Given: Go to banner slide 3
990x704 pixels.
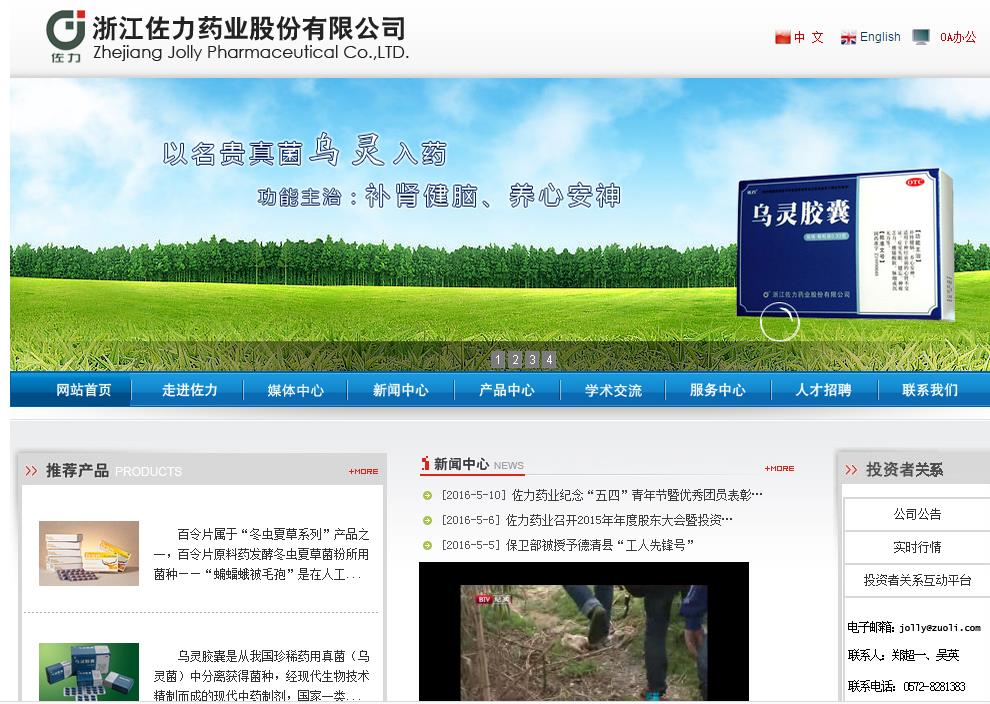Looking at the screenshot, I should pos(532,359).
